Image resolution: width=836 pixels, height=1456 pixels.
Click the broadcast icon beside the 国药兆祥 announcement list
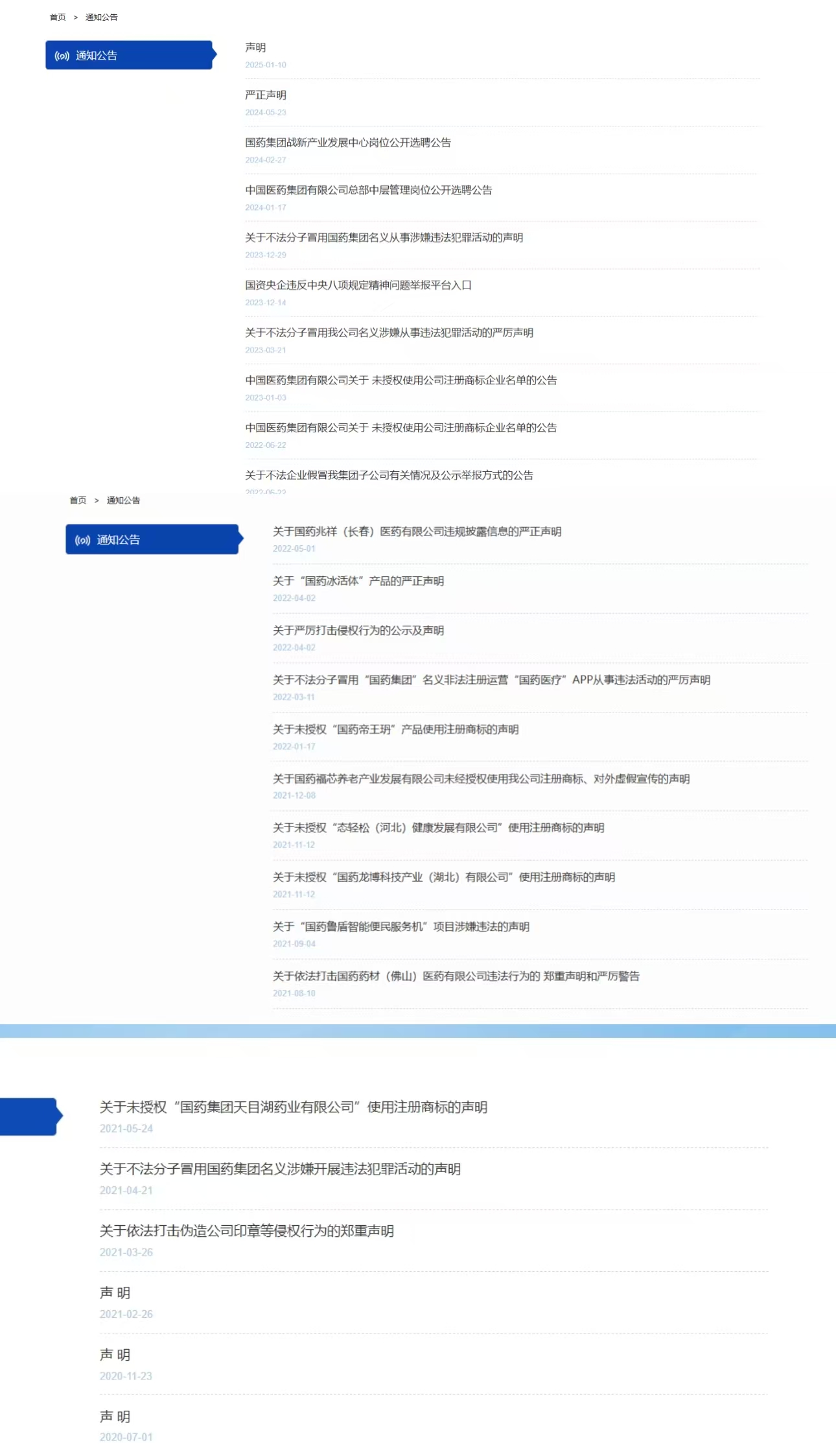point(83,540)
